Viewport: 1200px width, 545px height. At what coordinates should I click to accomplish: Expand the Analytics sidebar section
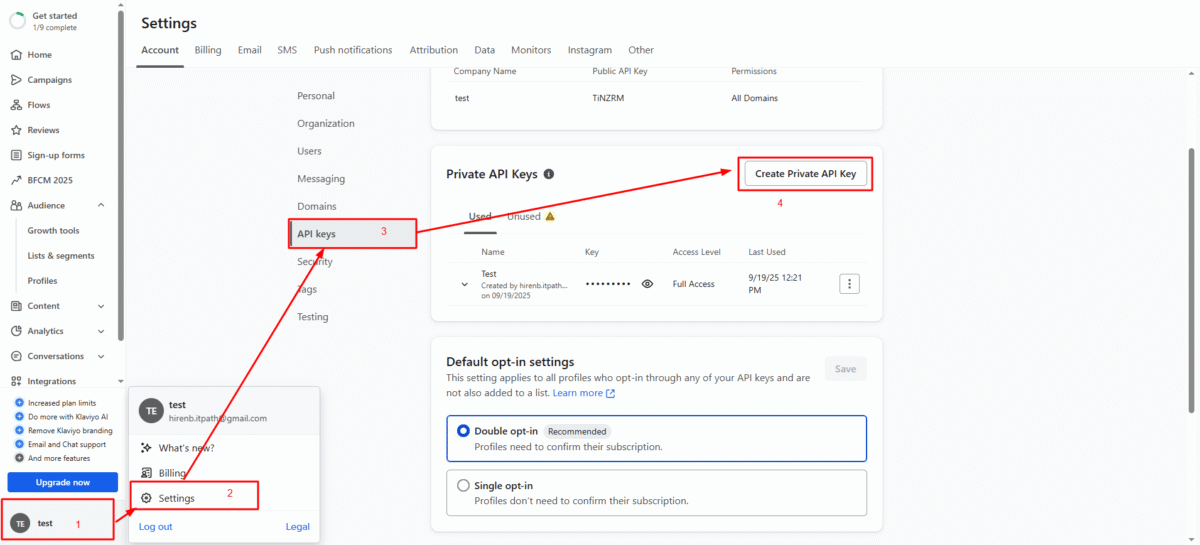(101, 331)
